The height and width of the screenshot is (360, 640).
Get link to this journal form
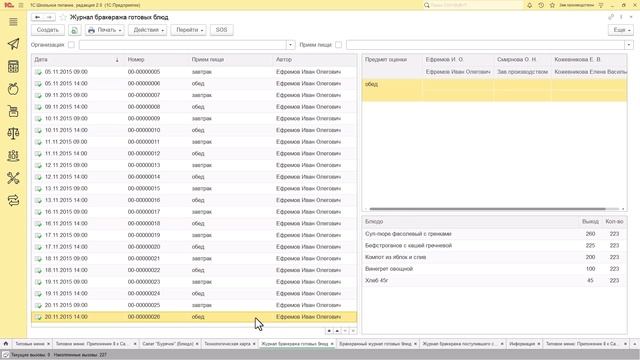(611, 17)
